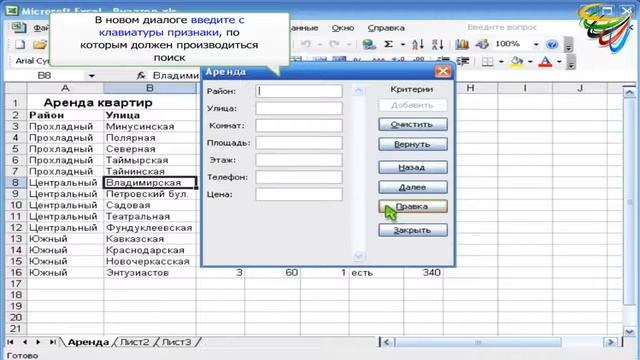Viewport: 640px width, 360px height.
Task: Open the Borders dropdown arrow
Action: [501, 62]
